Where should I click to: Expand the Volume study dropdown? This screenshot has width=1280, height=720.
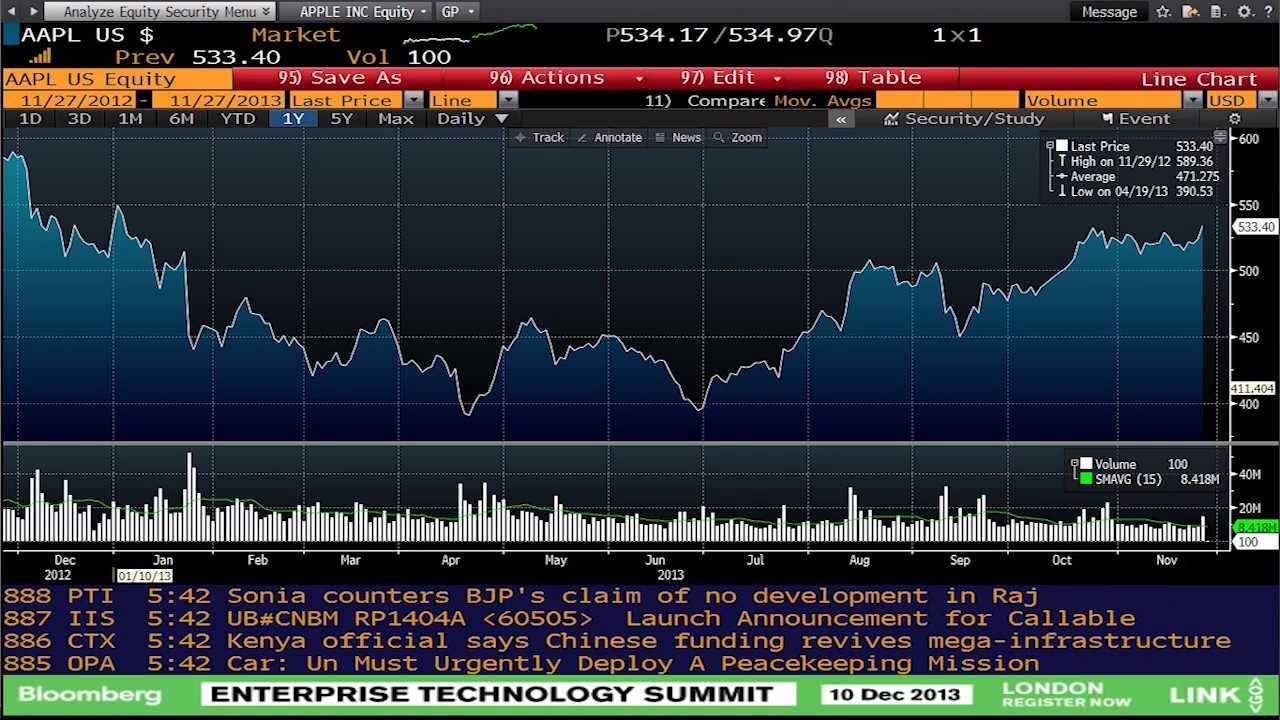1192,100
